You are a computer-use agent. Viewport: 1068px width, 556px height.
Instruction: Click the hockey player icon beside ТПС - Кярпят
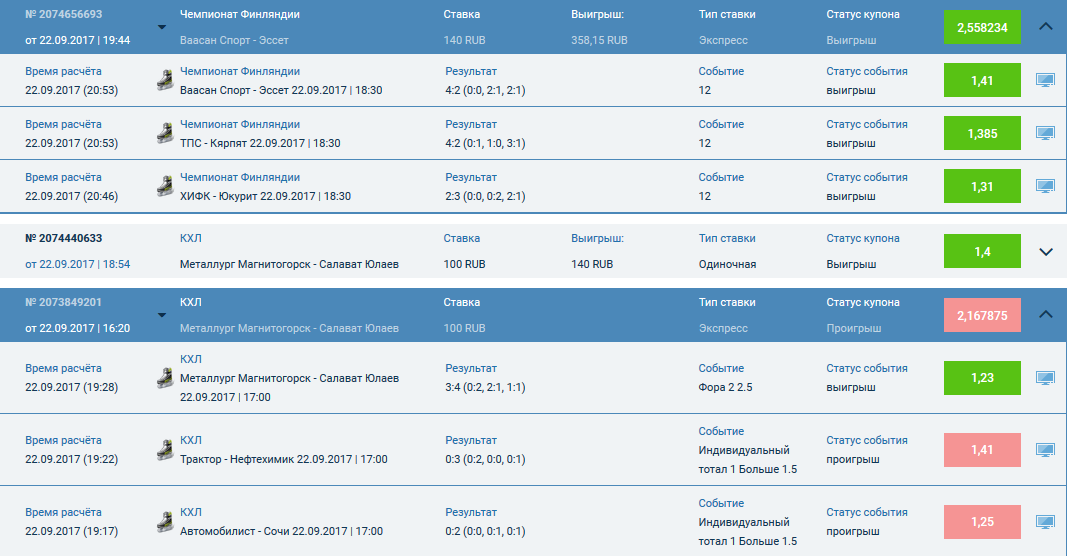165,133
